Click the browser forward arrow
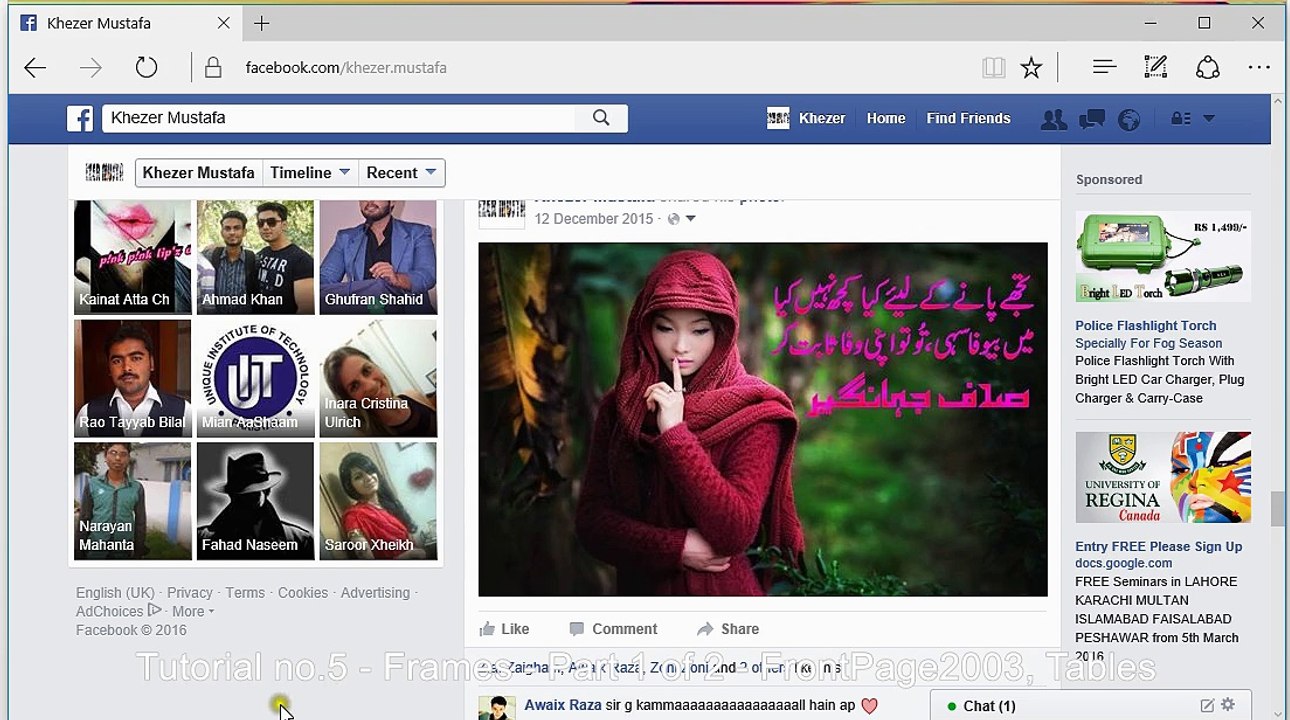Screen dimensions: 1290x720 [x=91, y=68]
